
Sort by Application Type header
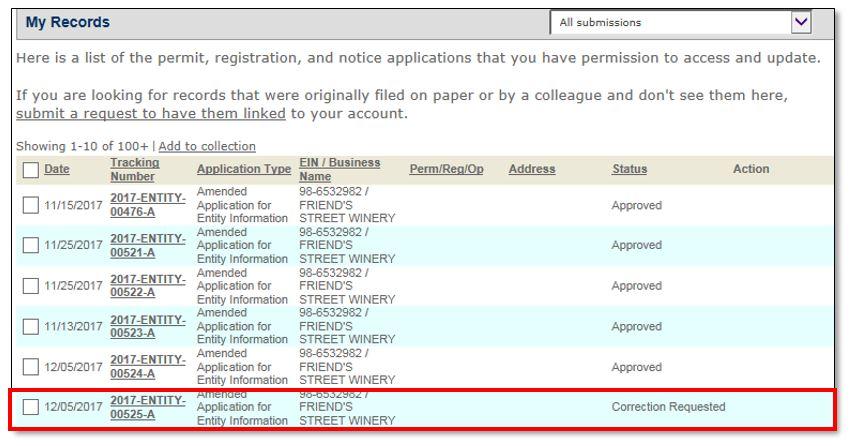pyautogui.click(x=243, y=170)
